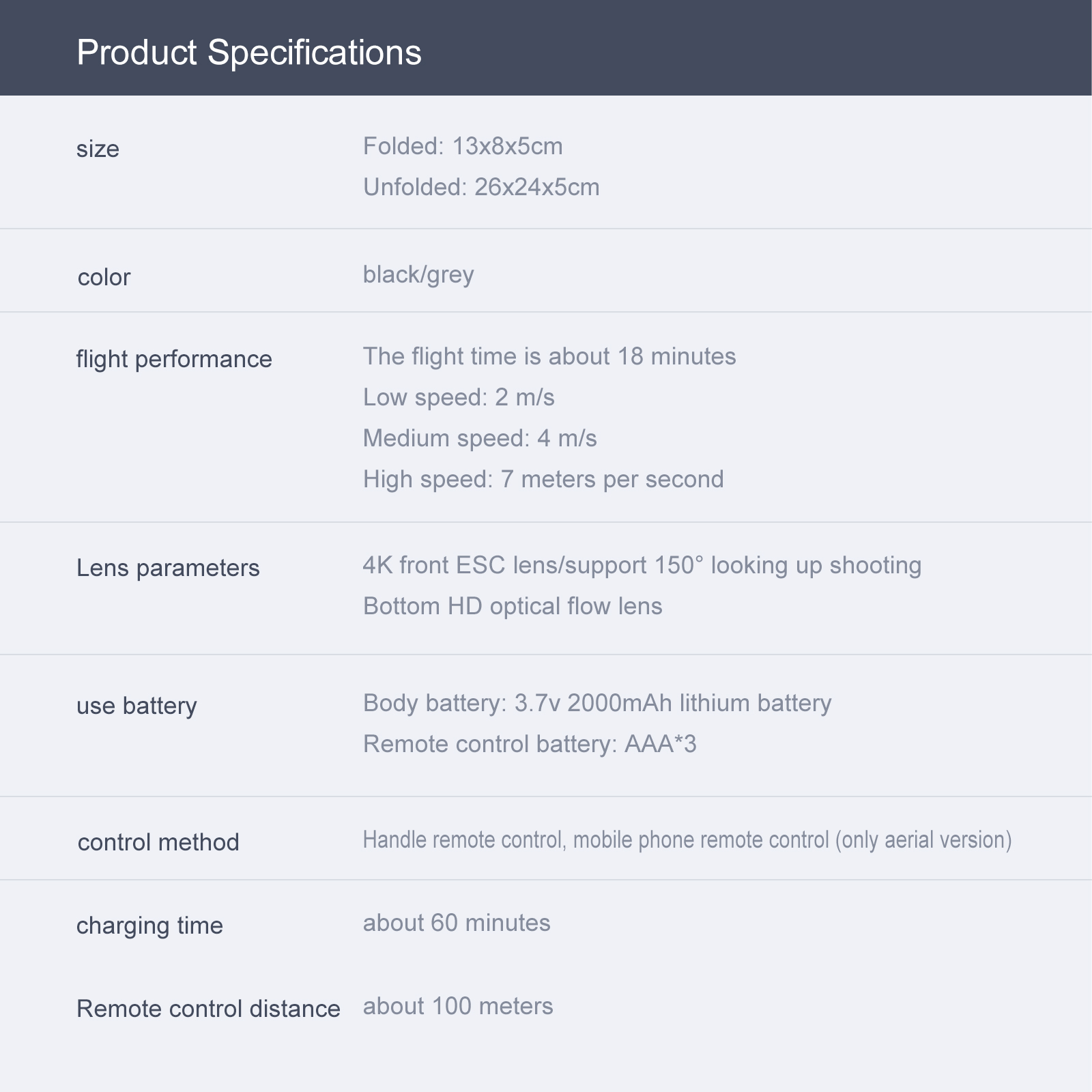Click the High speed 7 meters line
The height and width of the screenshot is (1092, 1092).
(543, 479)
